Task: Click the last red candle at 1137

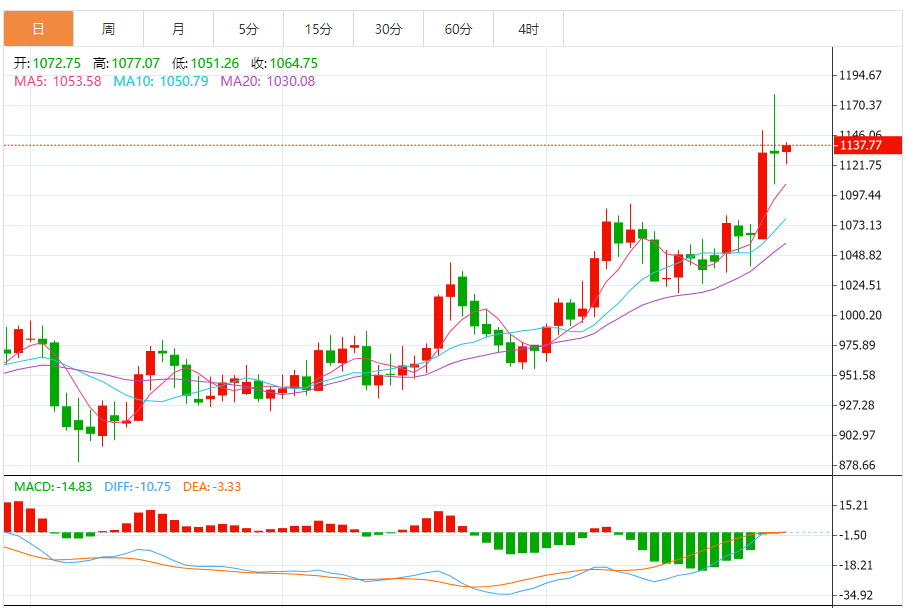Action: pos(787,149)
